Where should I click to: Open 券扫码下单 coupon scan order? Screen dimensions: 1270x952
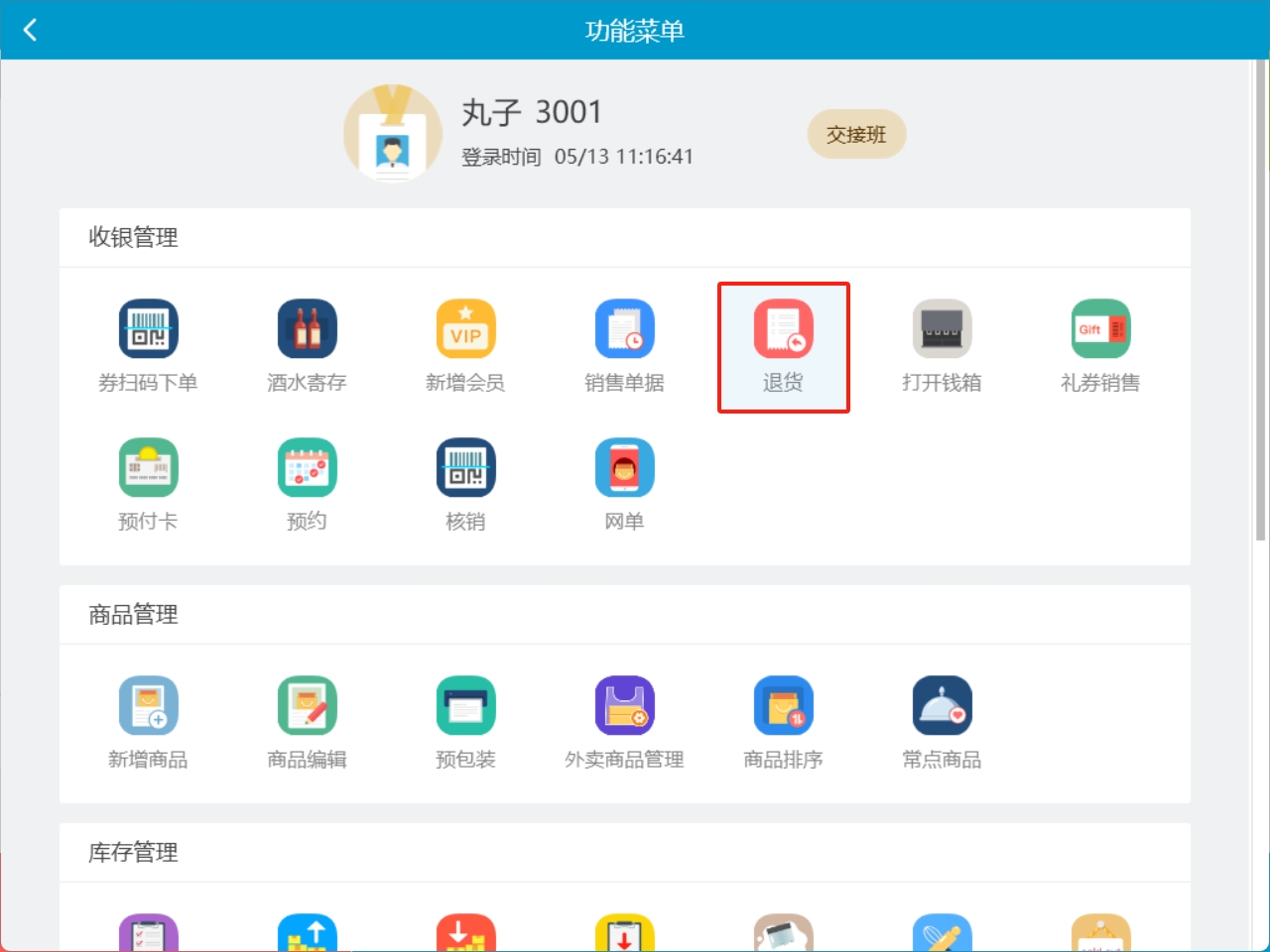click(x=148, y=347)
